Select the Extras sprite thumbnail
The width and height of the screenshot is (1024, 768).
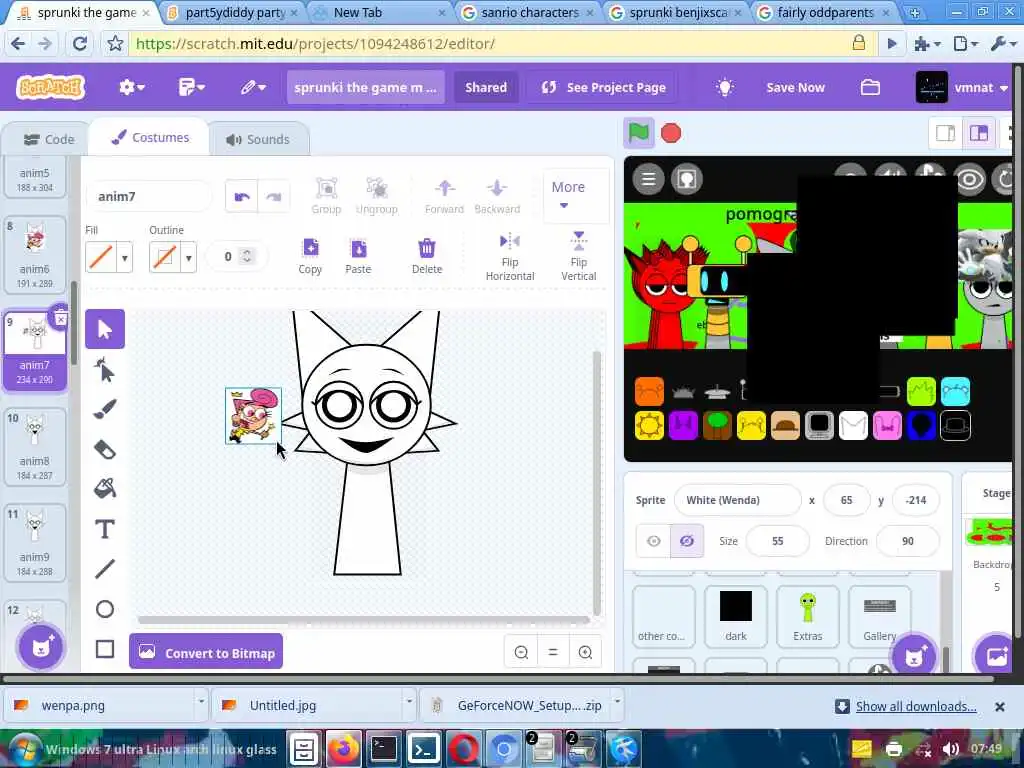(807, 616)
